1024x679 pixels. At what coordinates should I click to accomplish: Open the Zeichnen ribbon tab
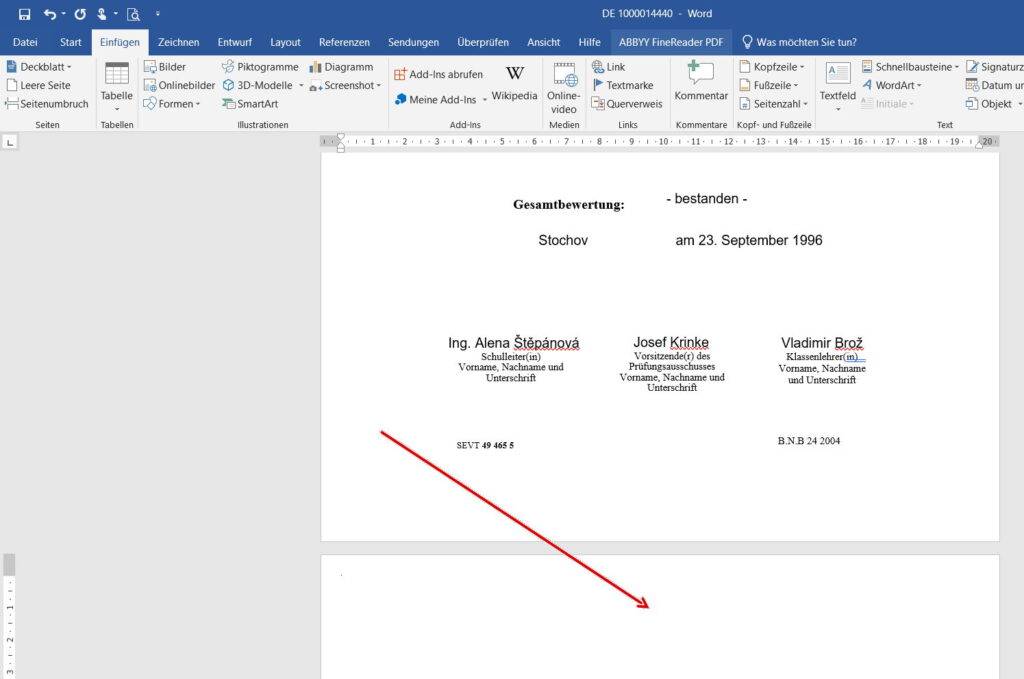178,42
